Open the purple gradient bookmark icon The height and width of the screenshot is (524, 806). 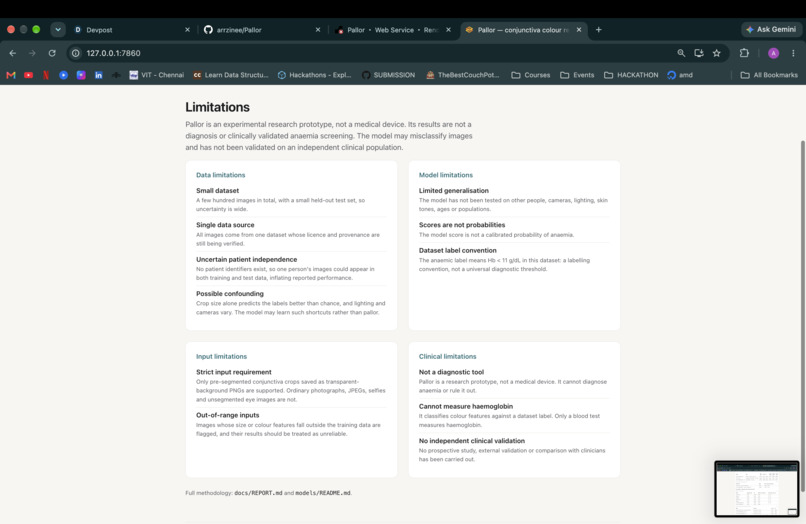click(x=81, y=75)
